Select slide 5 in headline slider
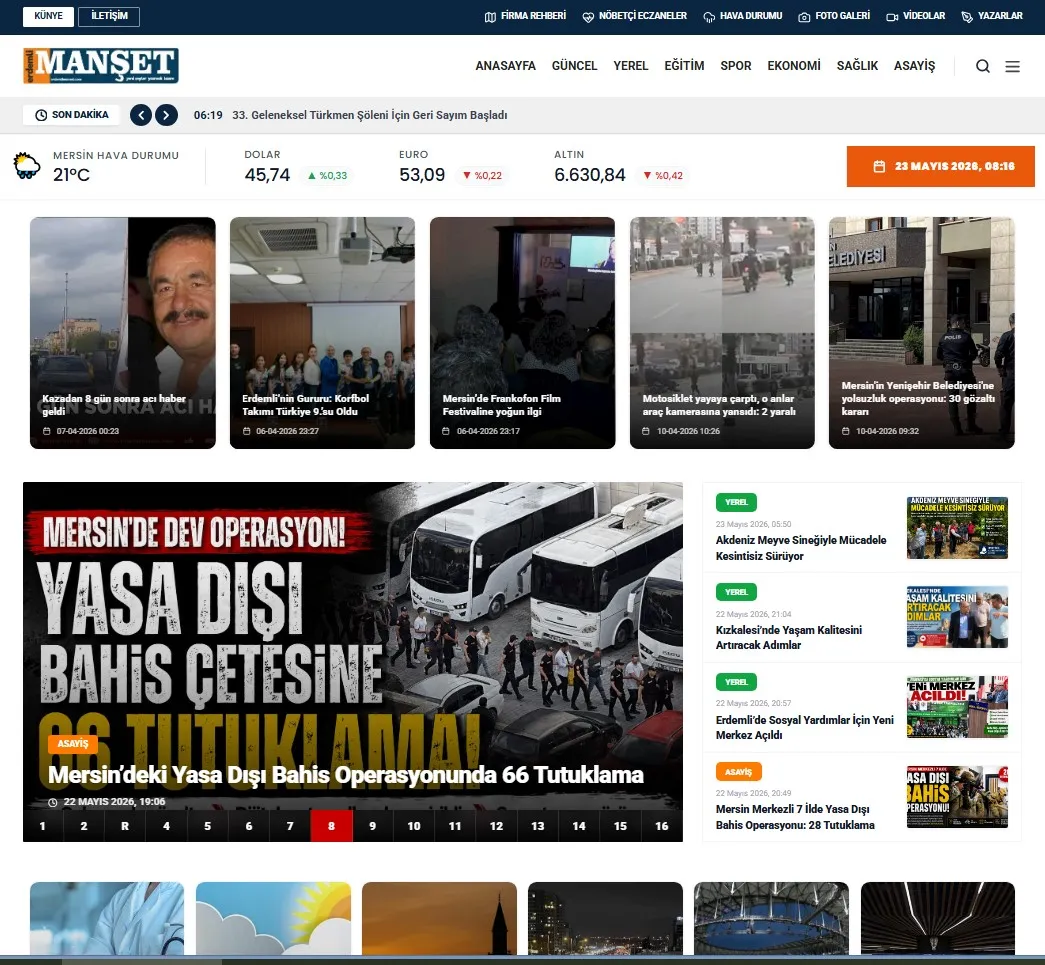Screen dimensions: 1045x965 coord(208,826)
